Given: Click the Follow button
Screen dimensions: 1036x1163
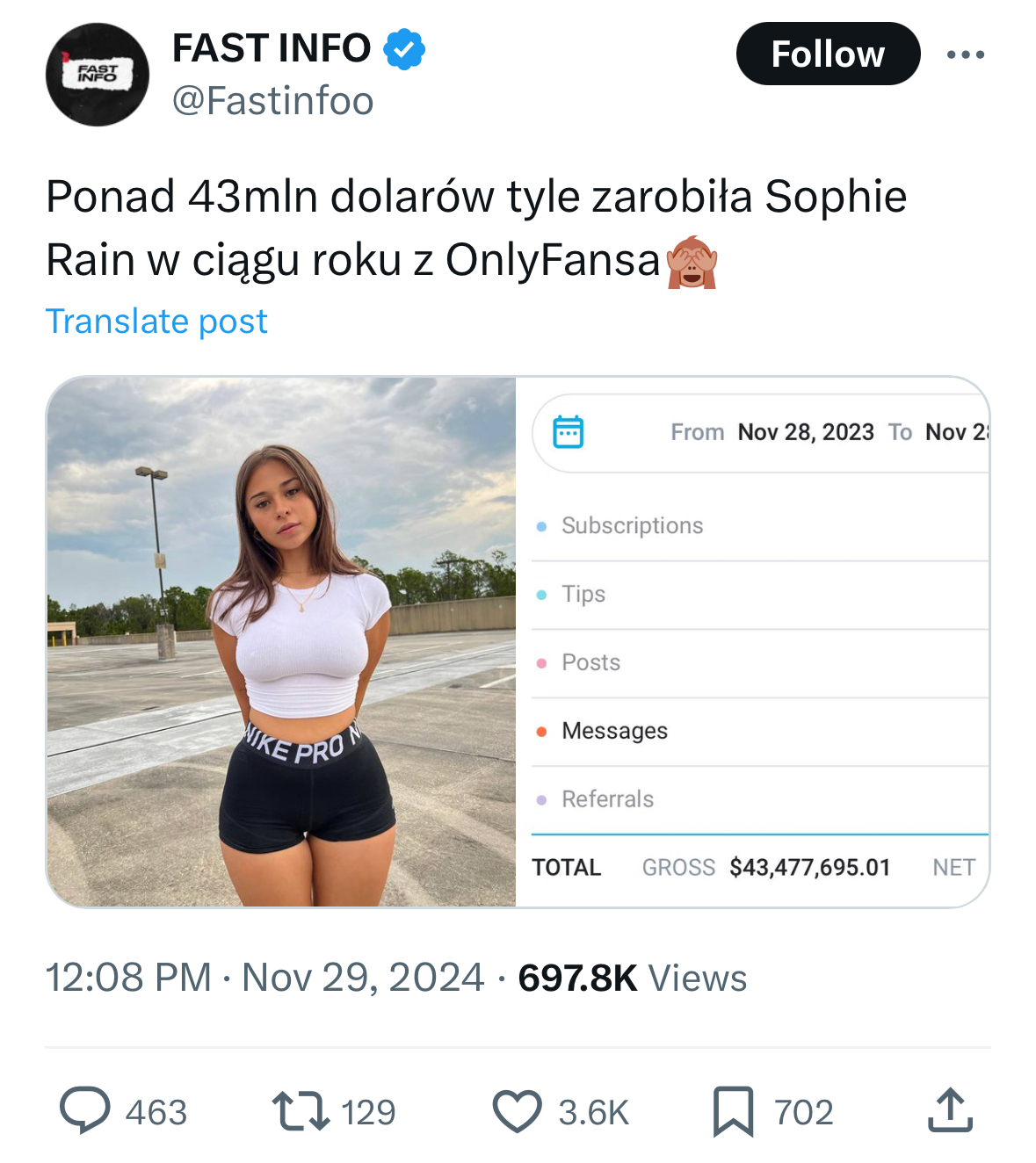Looking at the screenshot, I should tap(828, 54).
